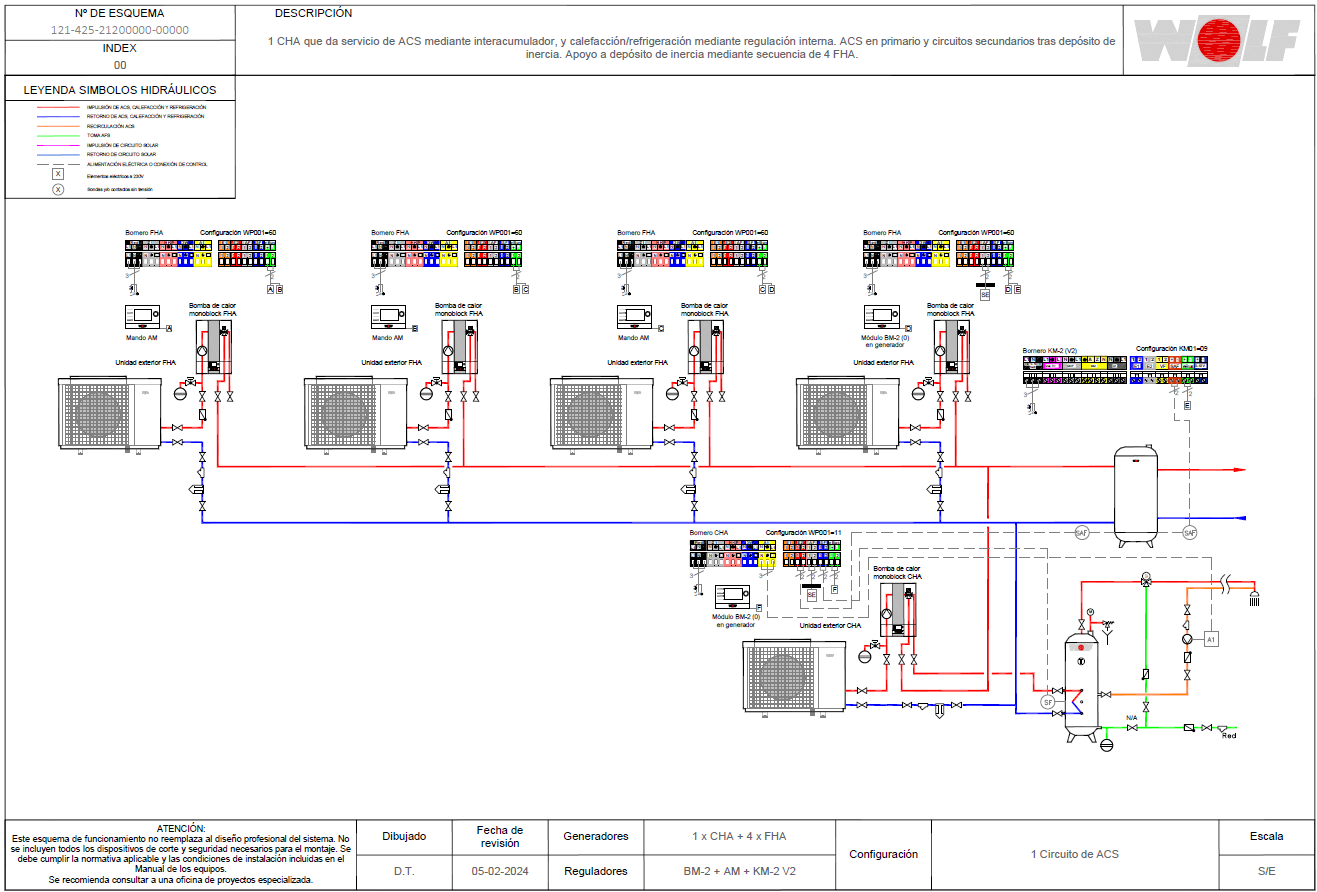1317x892 pixels.
Task: Click the Unidad exterior CHA outdoor unit
Action: [795, 676]
